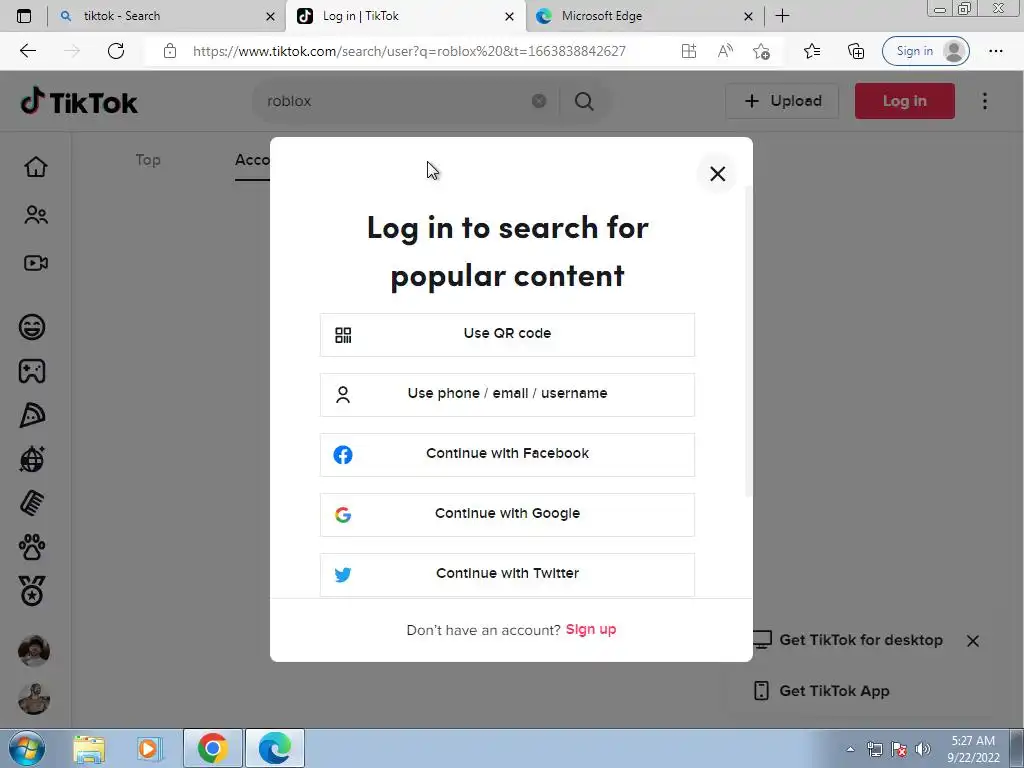This screenshot has width=1024, height=768.
Task: Open Comedy smiley category icon
Action: point(32,327)
